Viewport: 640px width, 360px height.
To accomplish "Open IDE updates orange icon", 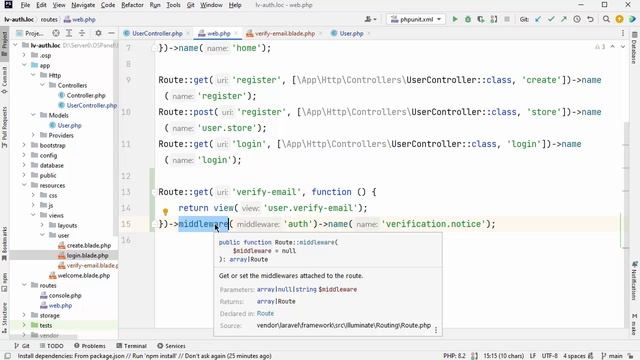I will coord(619,19).
